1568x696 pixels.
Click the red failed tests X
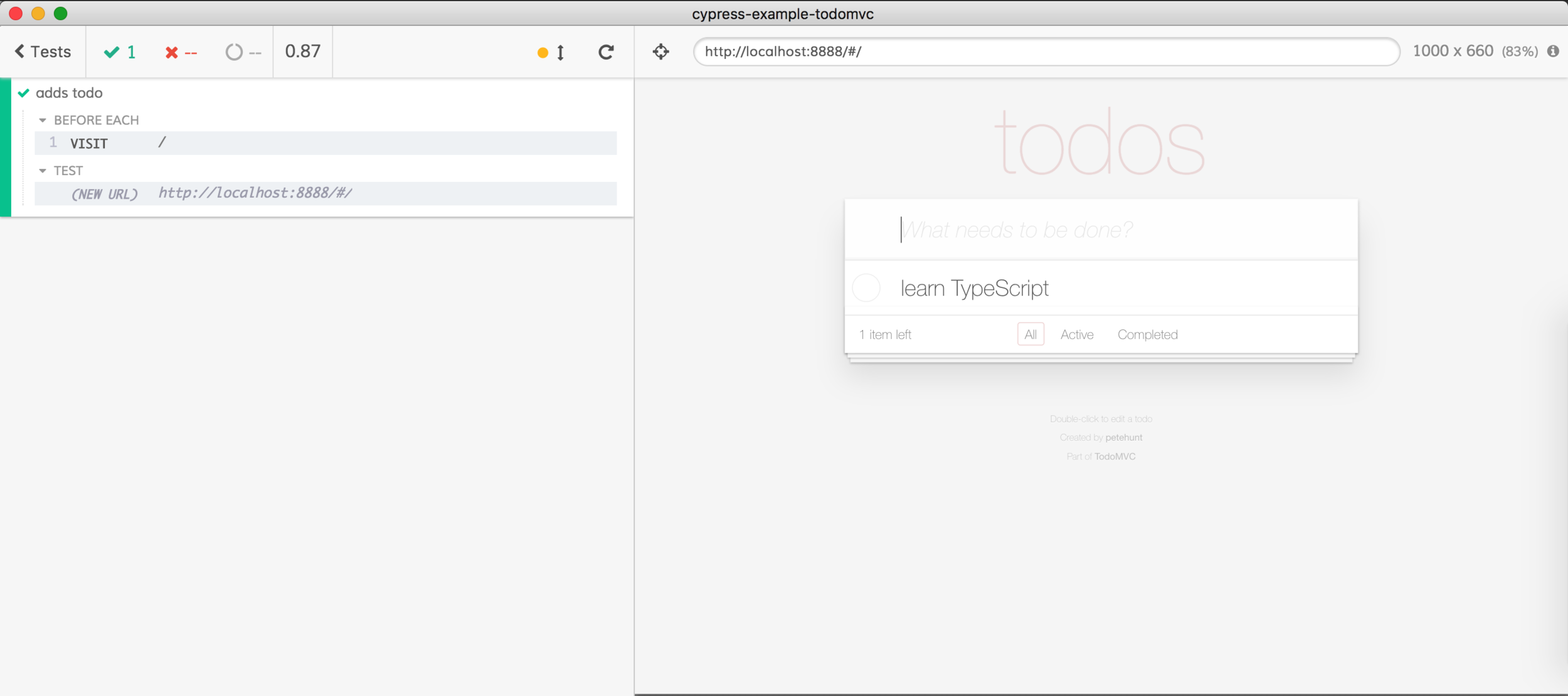[171, 53]
